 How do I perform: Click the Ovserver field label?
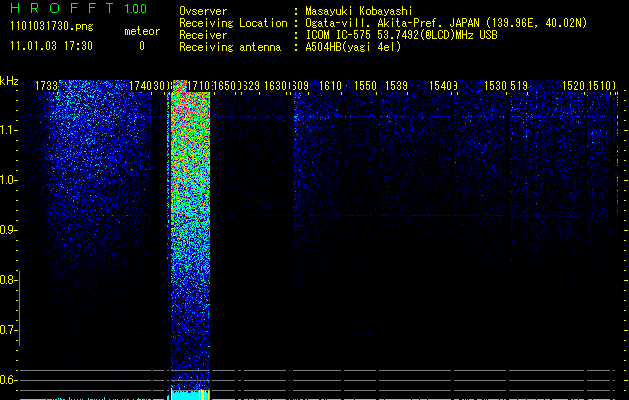pyautogui.click(x=203, y=11)
